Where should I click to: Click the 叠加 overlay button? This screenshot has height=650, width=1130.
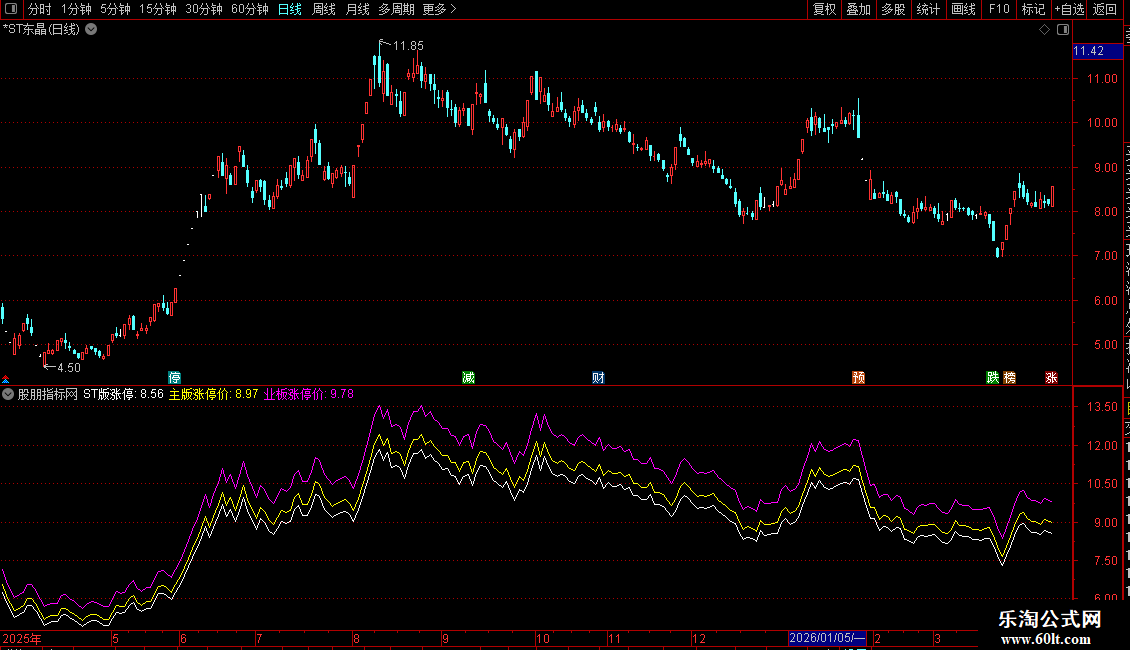tap(859, 9)
